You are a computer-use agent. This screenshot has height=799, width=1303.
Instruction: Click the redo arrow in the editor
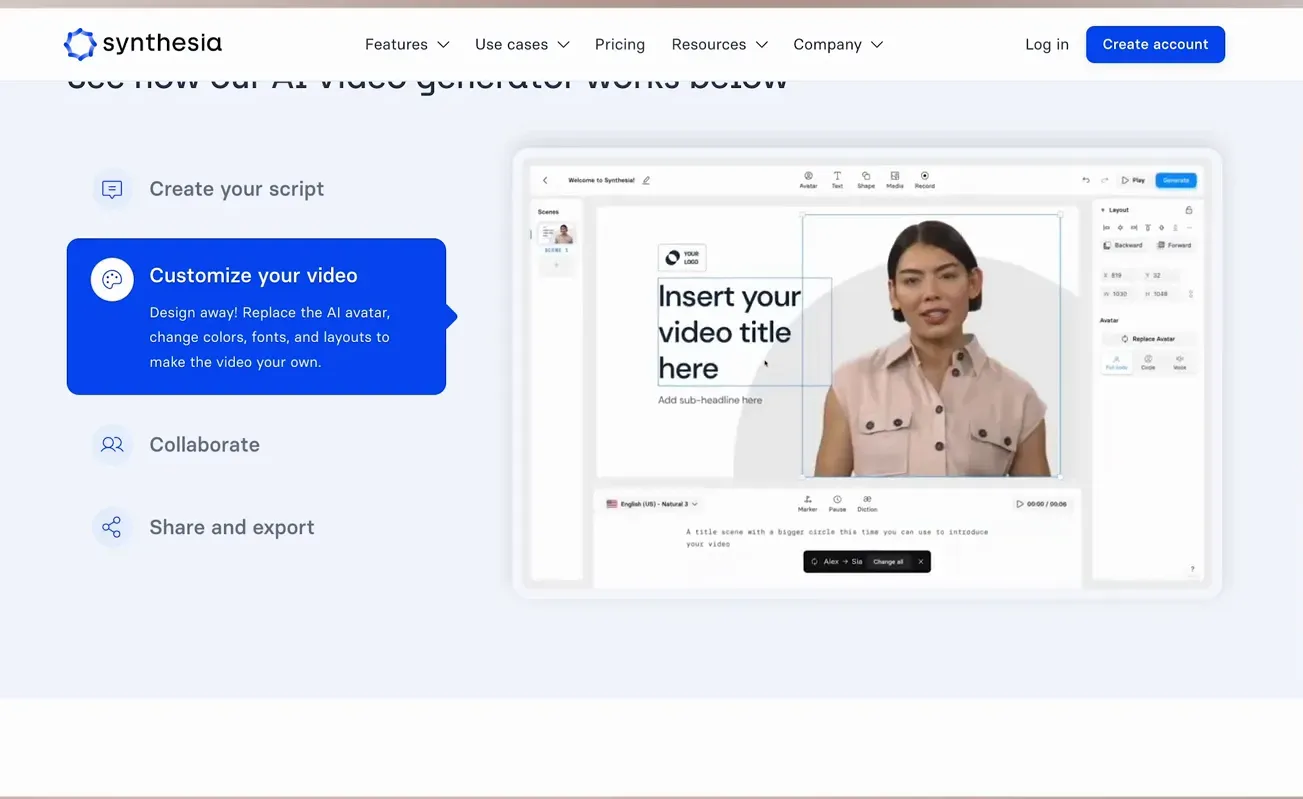pos(1105,180)
